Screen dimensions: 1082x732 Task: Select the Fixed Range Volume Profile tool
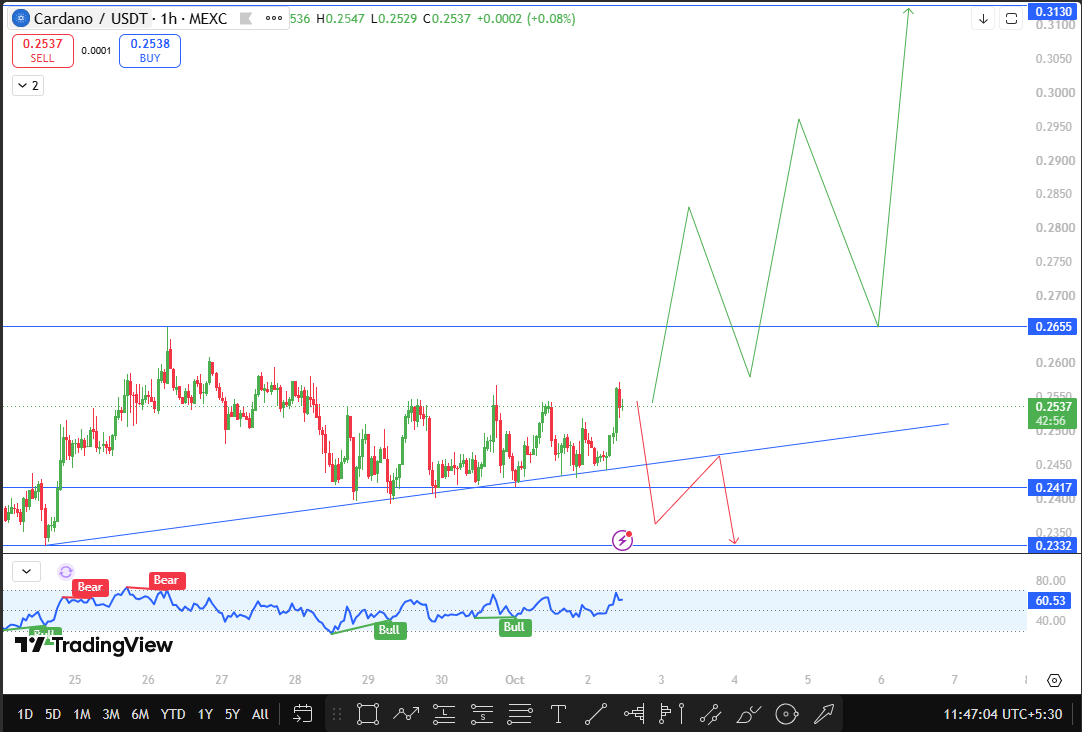634,714
